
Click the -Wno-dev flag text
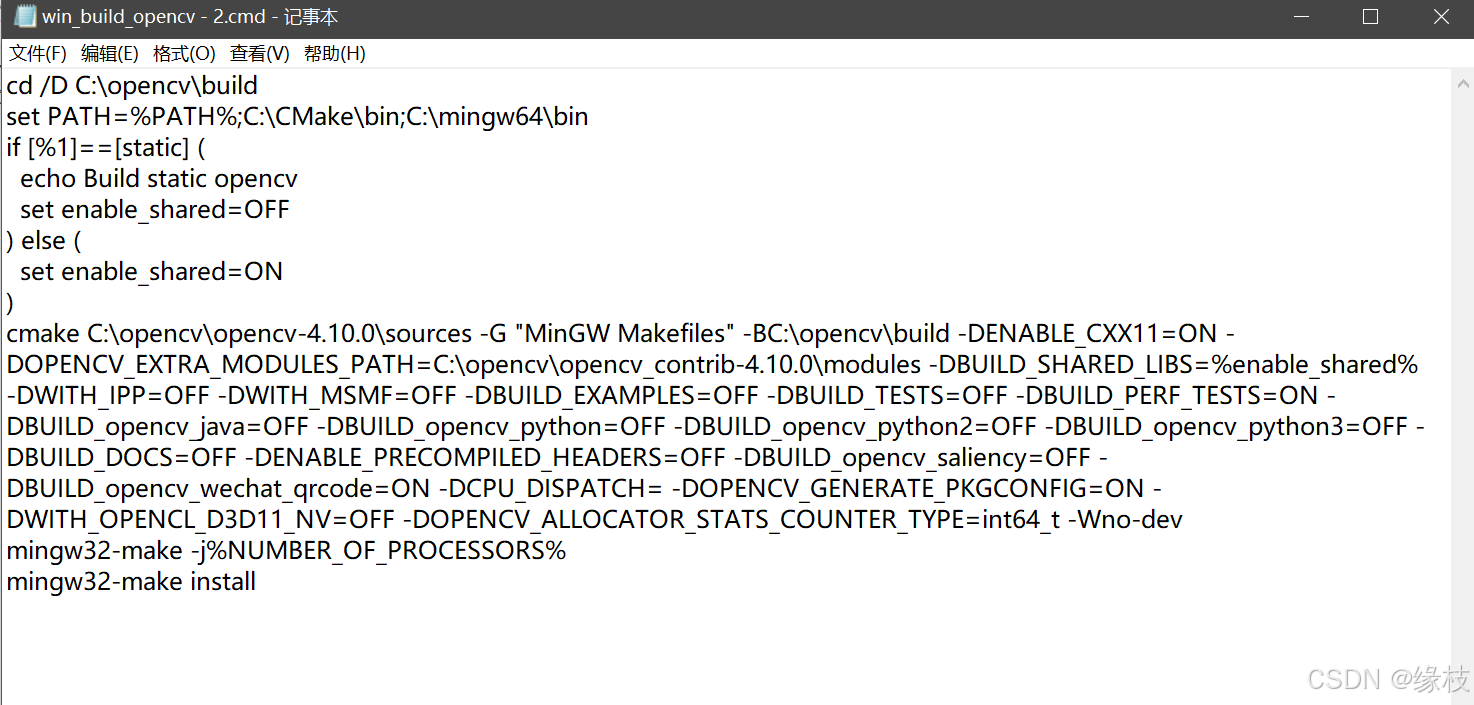tap(1125, 519)
